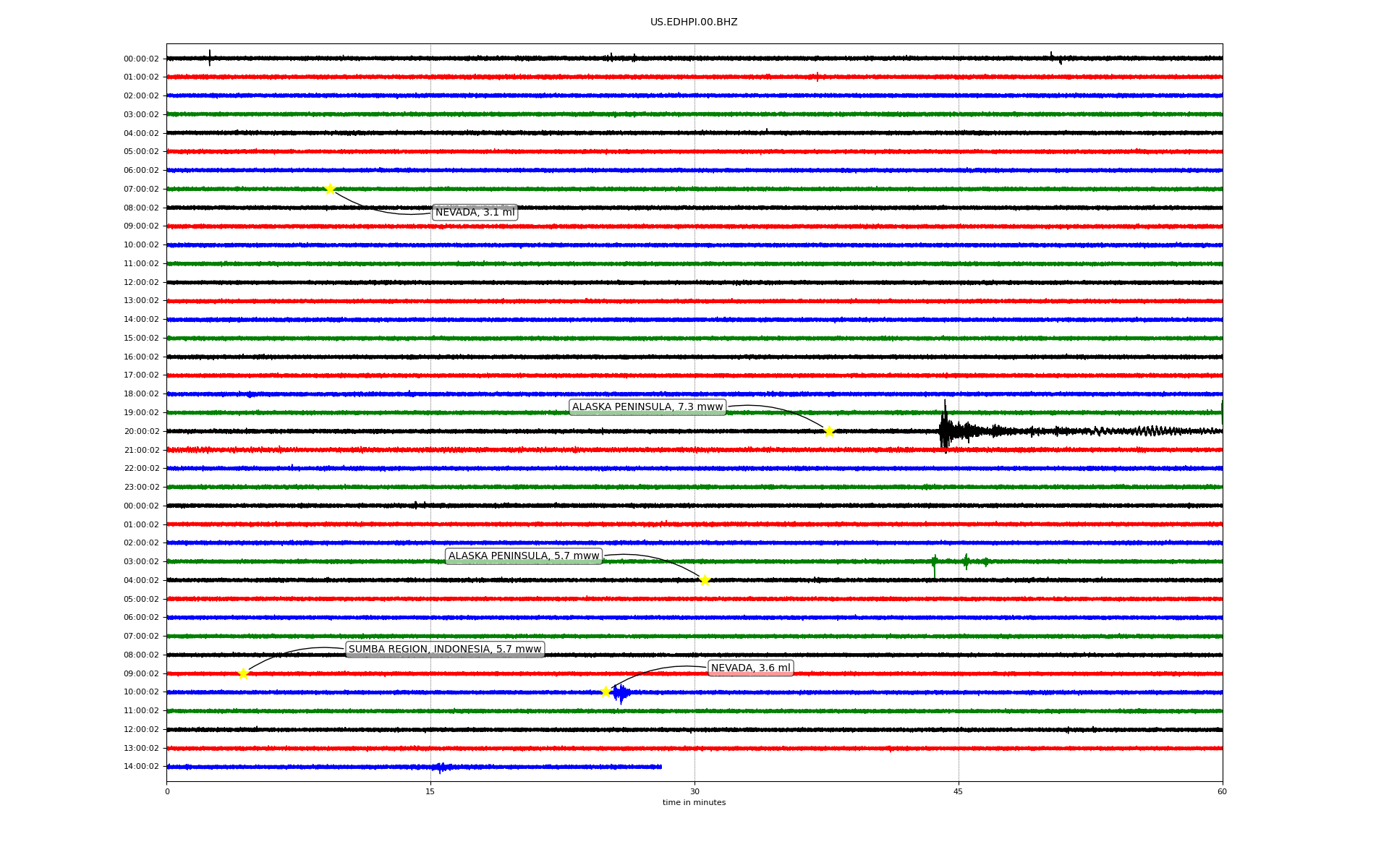The height and width of the screenshot is (868, 1389).
Task: Click the x-axis tick label 45
Action: (959, 792)
